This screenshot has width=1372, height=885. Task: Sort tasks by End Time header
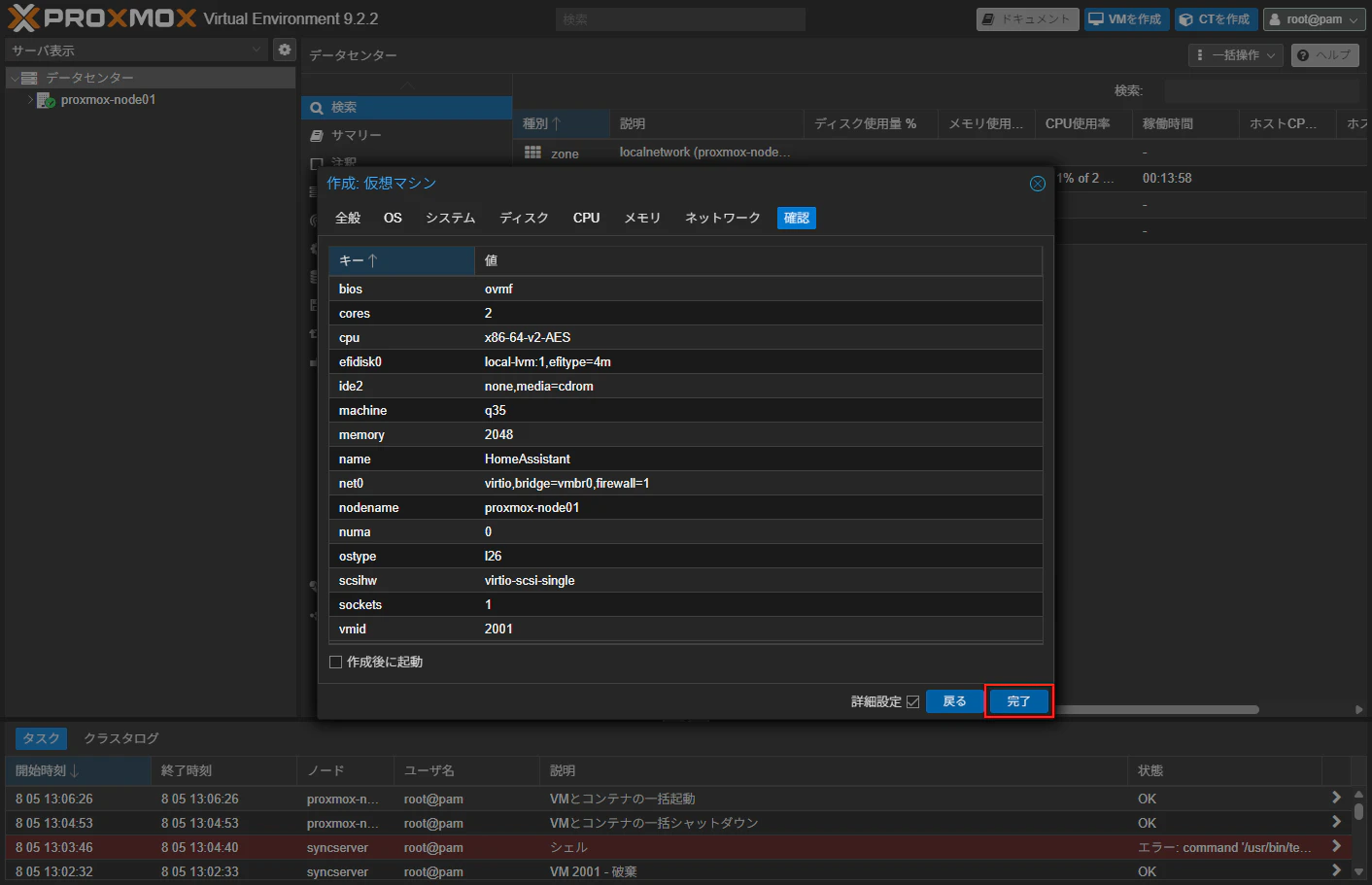[223, 770]
